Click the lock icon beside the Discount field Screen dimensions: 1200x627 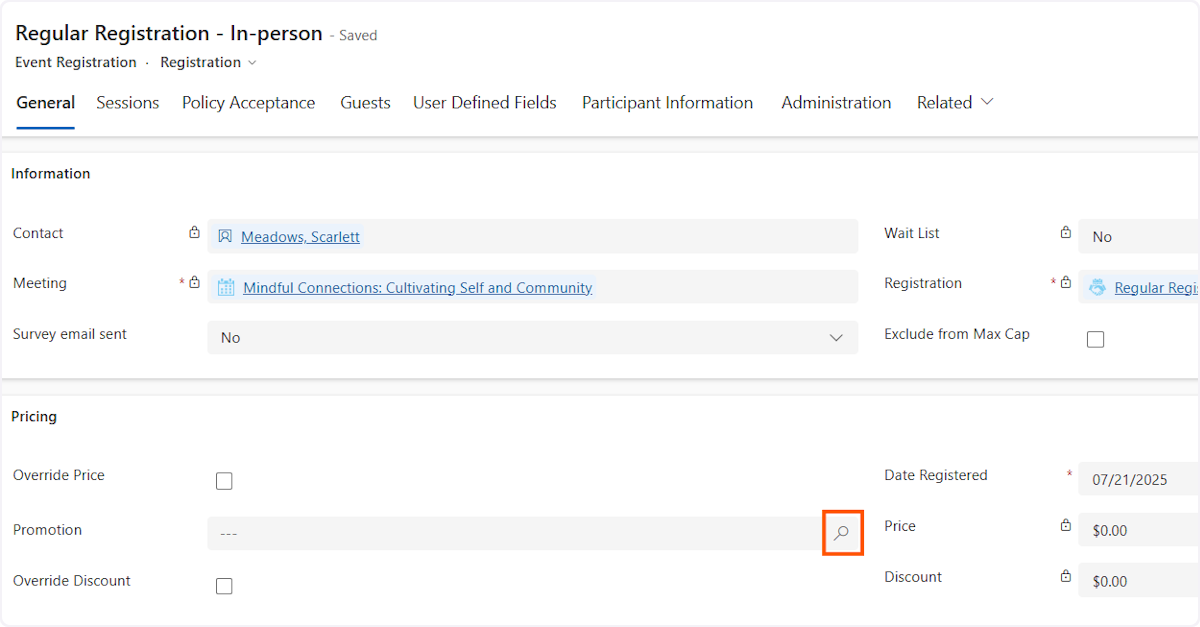coord(1065,575)
